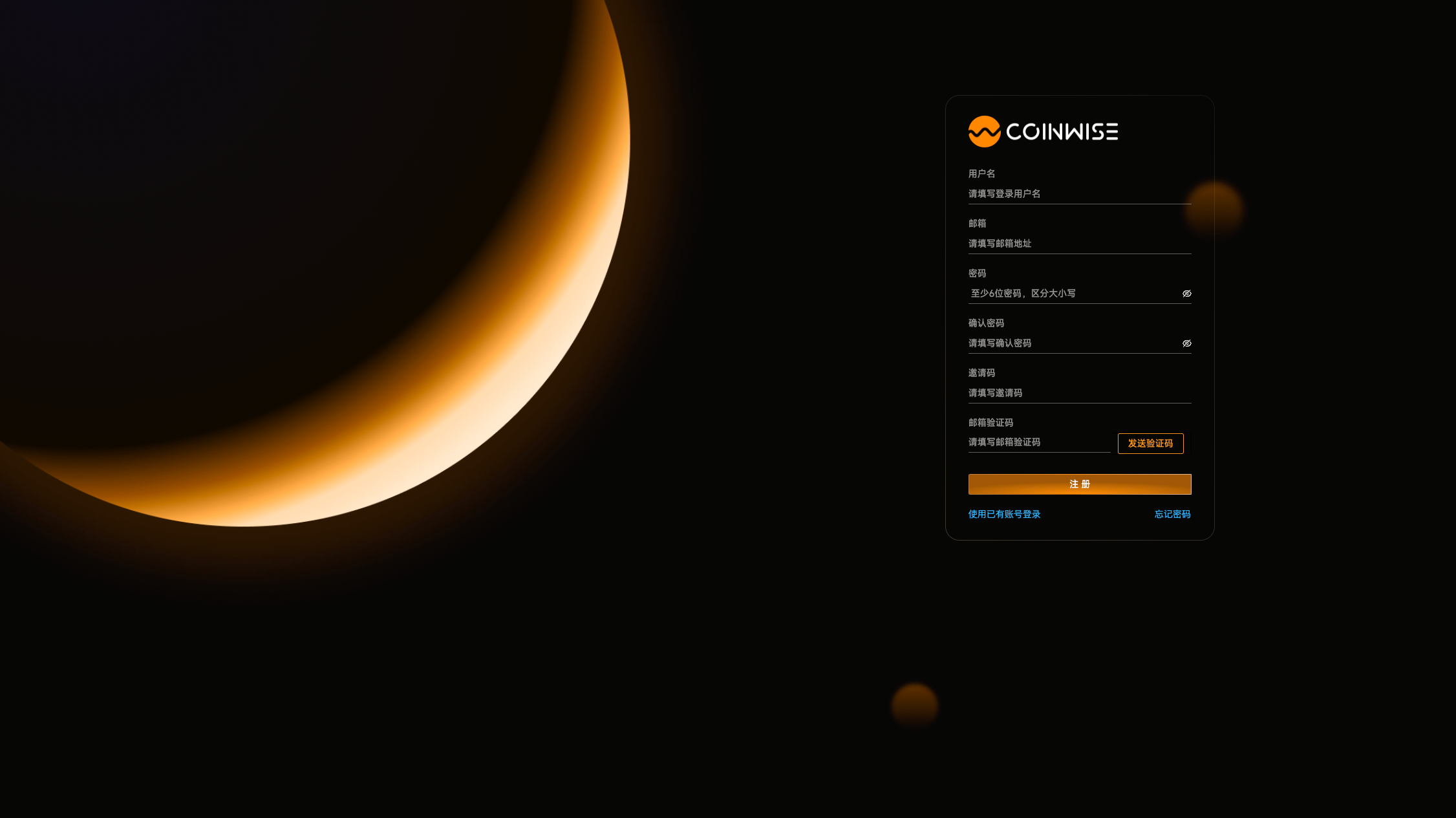
Task: Click the 用户名 field label
Action: [x=981, y=173]
